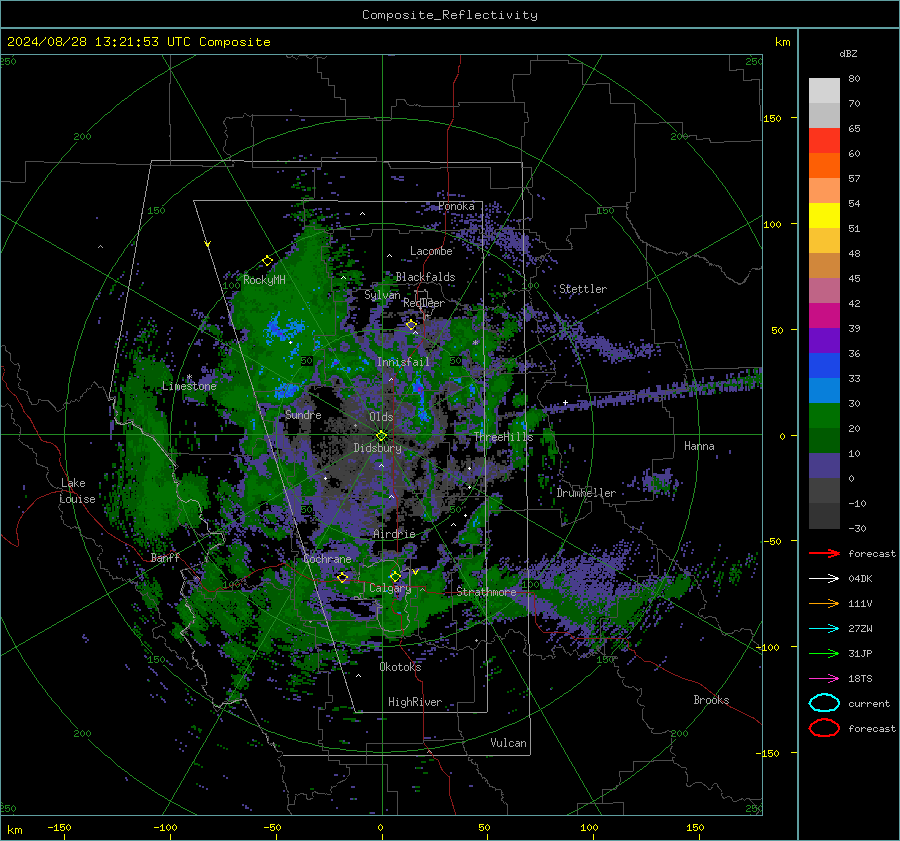Viewport: 900px width, 841px height.
Task: Click the 80 value on dBZ scale
Action: pyautogui.click(x=854, y=78)
